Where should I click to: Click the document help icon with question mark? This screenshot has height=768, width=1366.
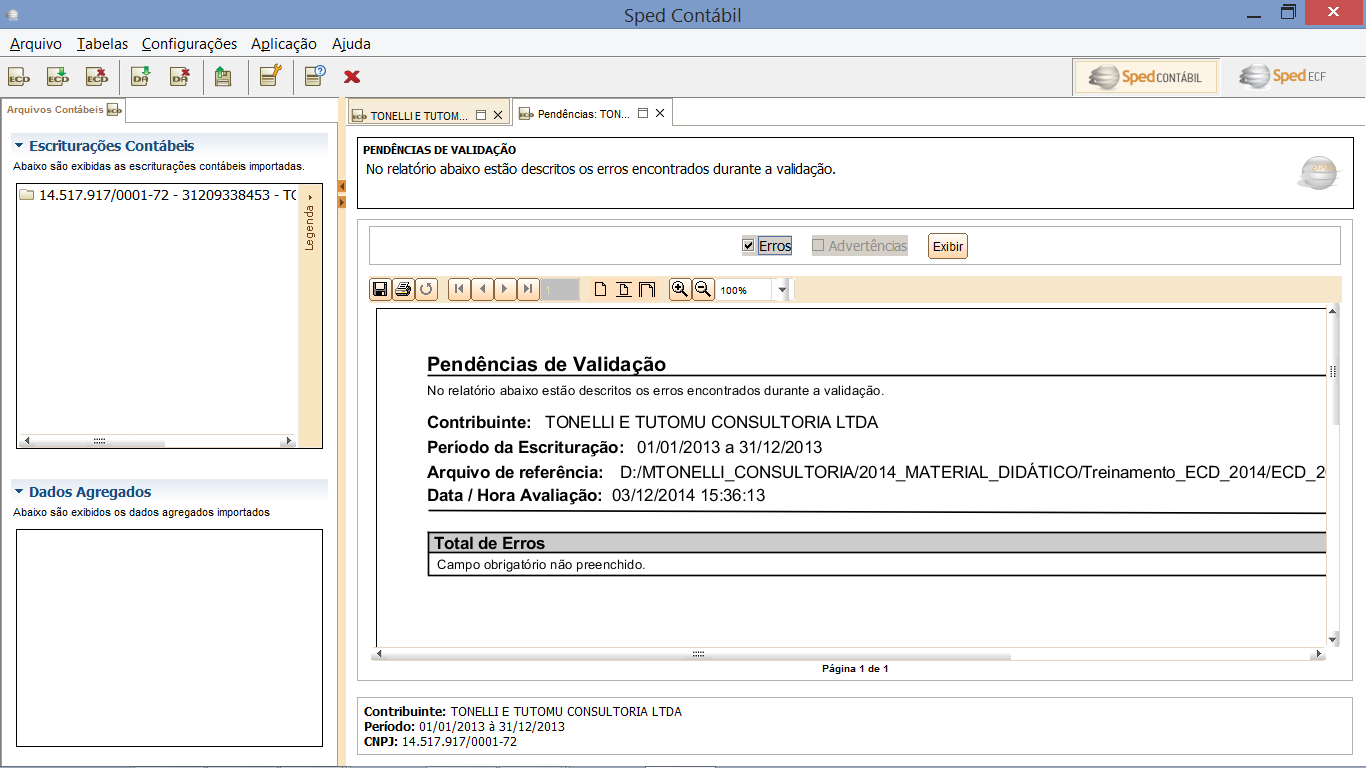[x=314, y=76]
